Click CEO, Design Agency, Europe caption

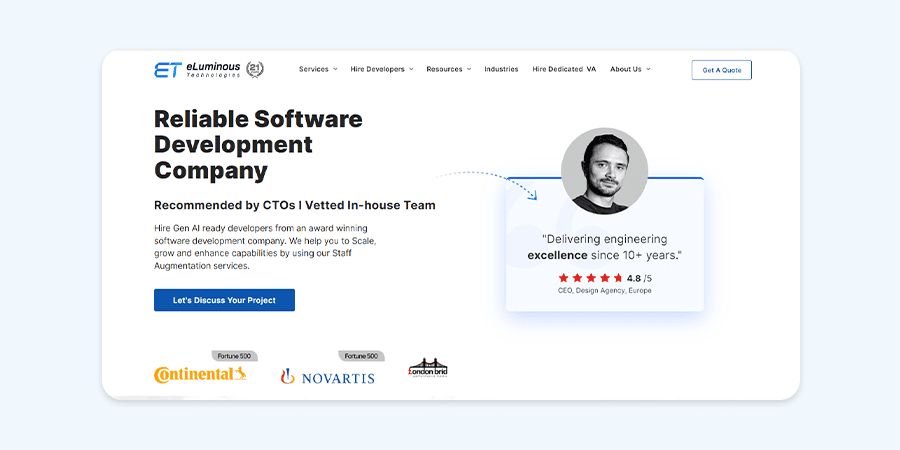click(x=604, y=290)
